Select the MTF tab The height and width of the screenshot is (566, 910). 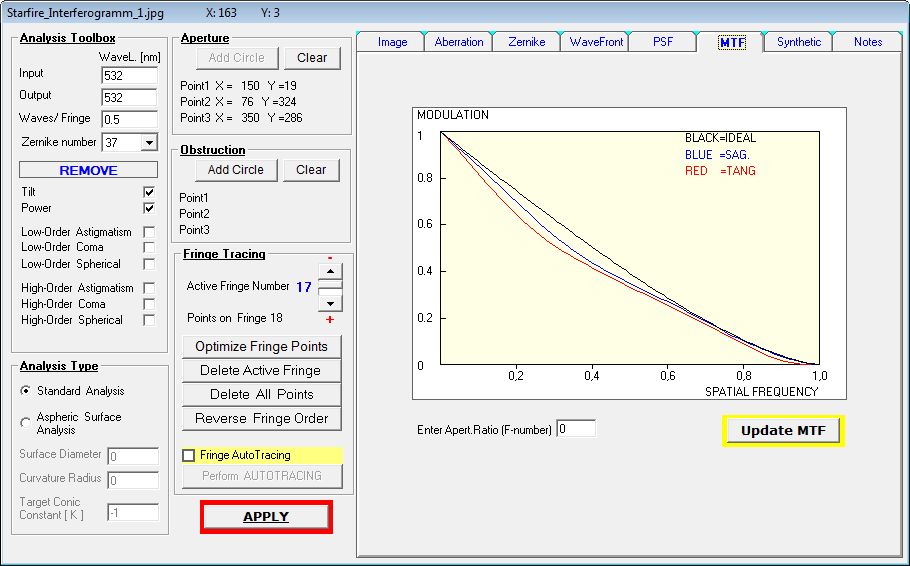click(x=732, y=42)
